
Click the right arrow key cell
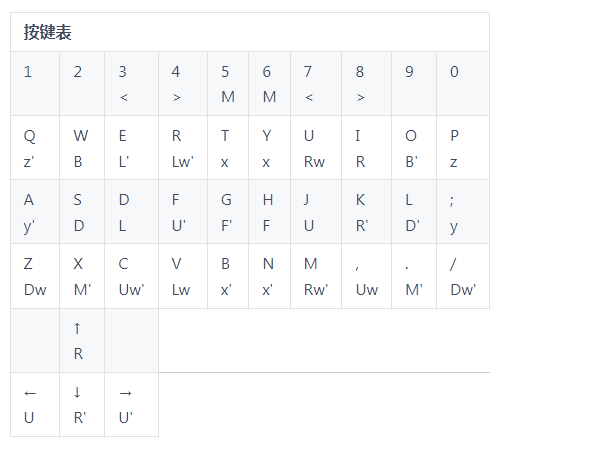(132, 405)
